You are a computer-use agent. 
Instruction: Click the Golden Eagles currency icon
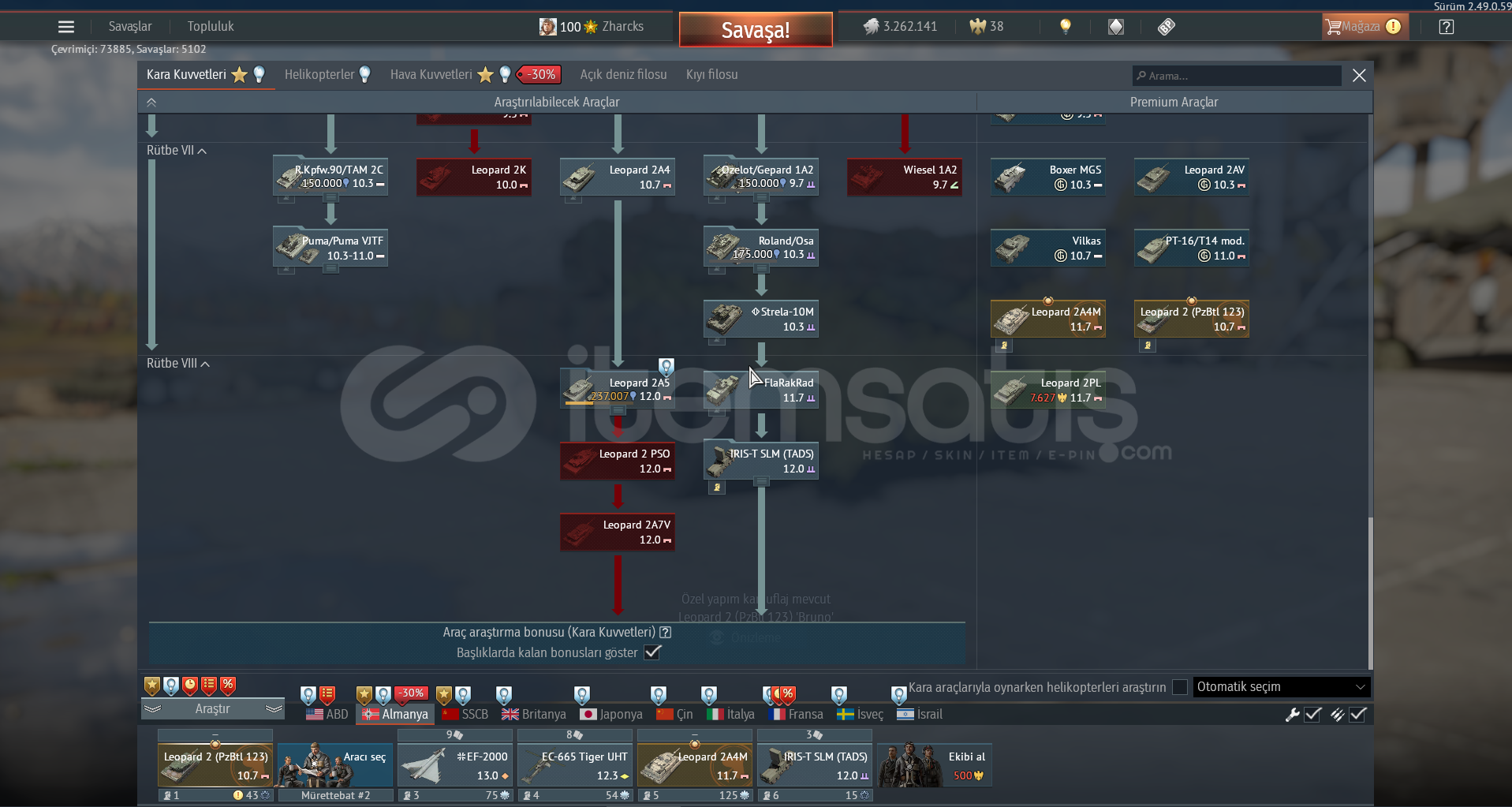(x=977, y=27)
